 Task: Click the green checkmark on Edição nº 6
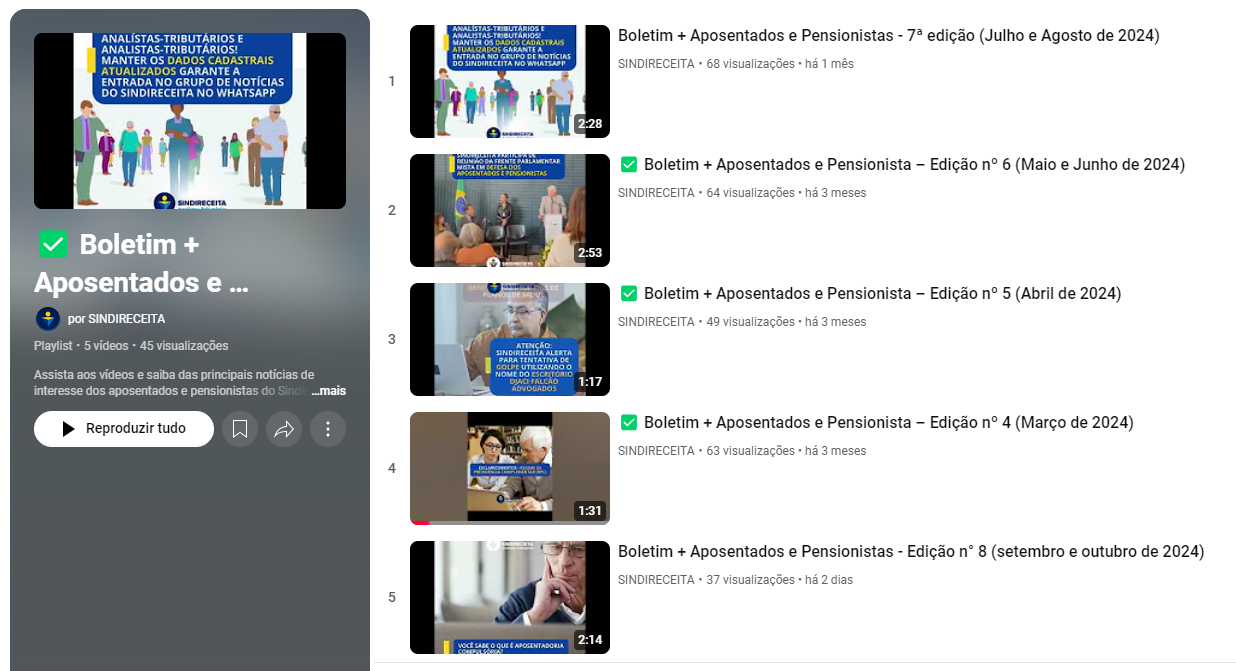coord(629,165)
